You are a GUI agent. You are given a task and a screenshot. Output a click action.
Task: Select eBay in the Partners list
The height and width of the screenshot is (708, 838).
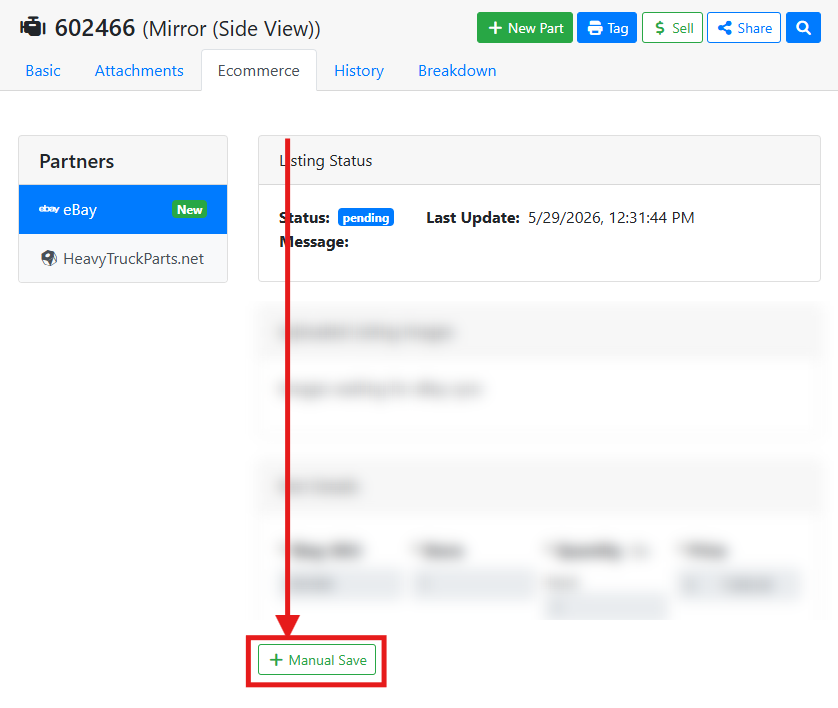[x=123, y=209]
